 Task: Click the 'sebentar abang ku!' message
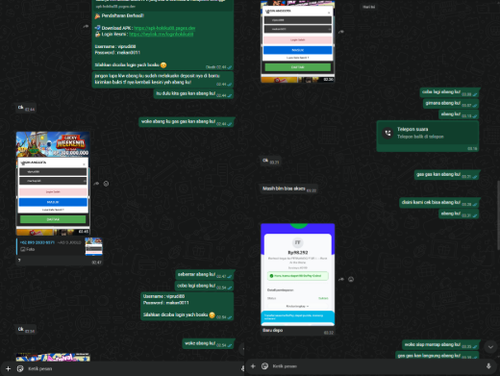point(205,275)
